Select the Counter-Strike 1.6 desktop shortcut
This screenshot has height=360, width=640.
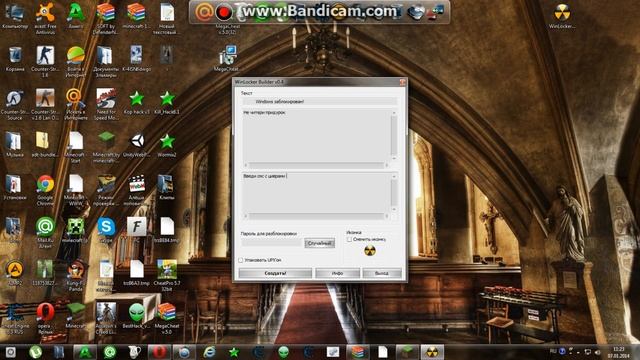pos(45,61)
